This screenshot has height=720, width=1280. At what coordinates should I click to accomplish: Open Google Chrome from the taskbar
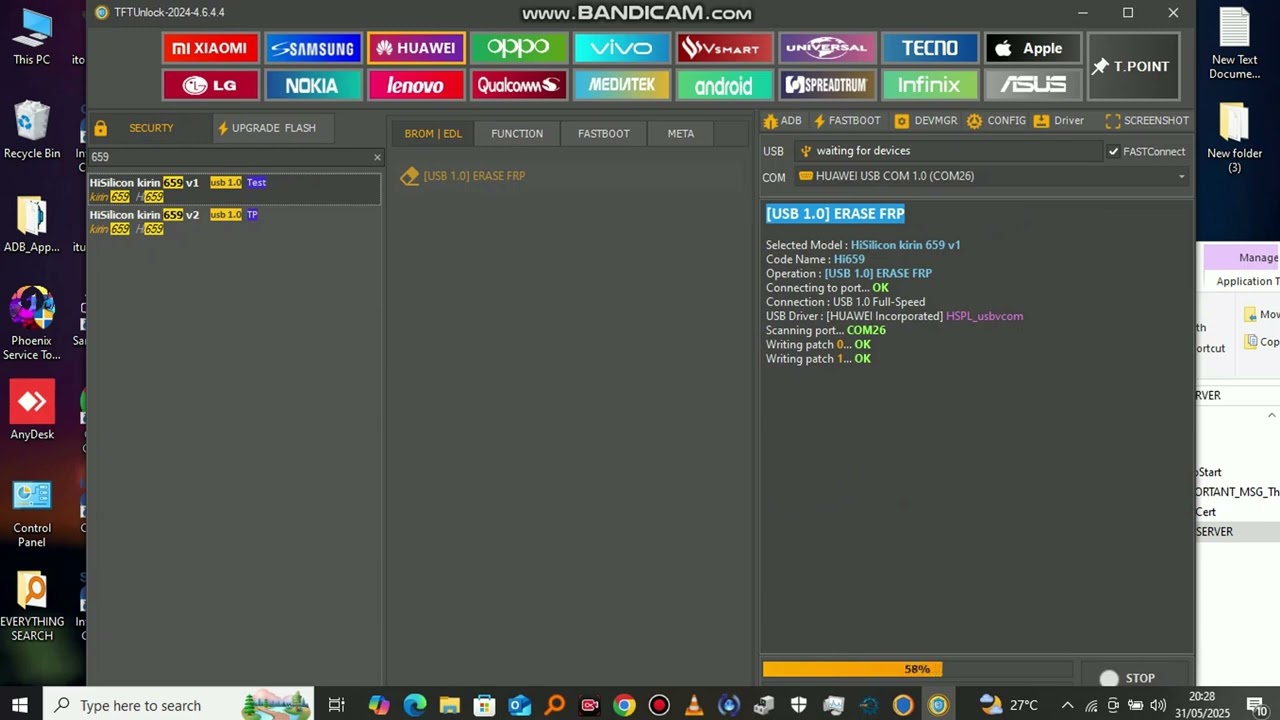[624, 705]
